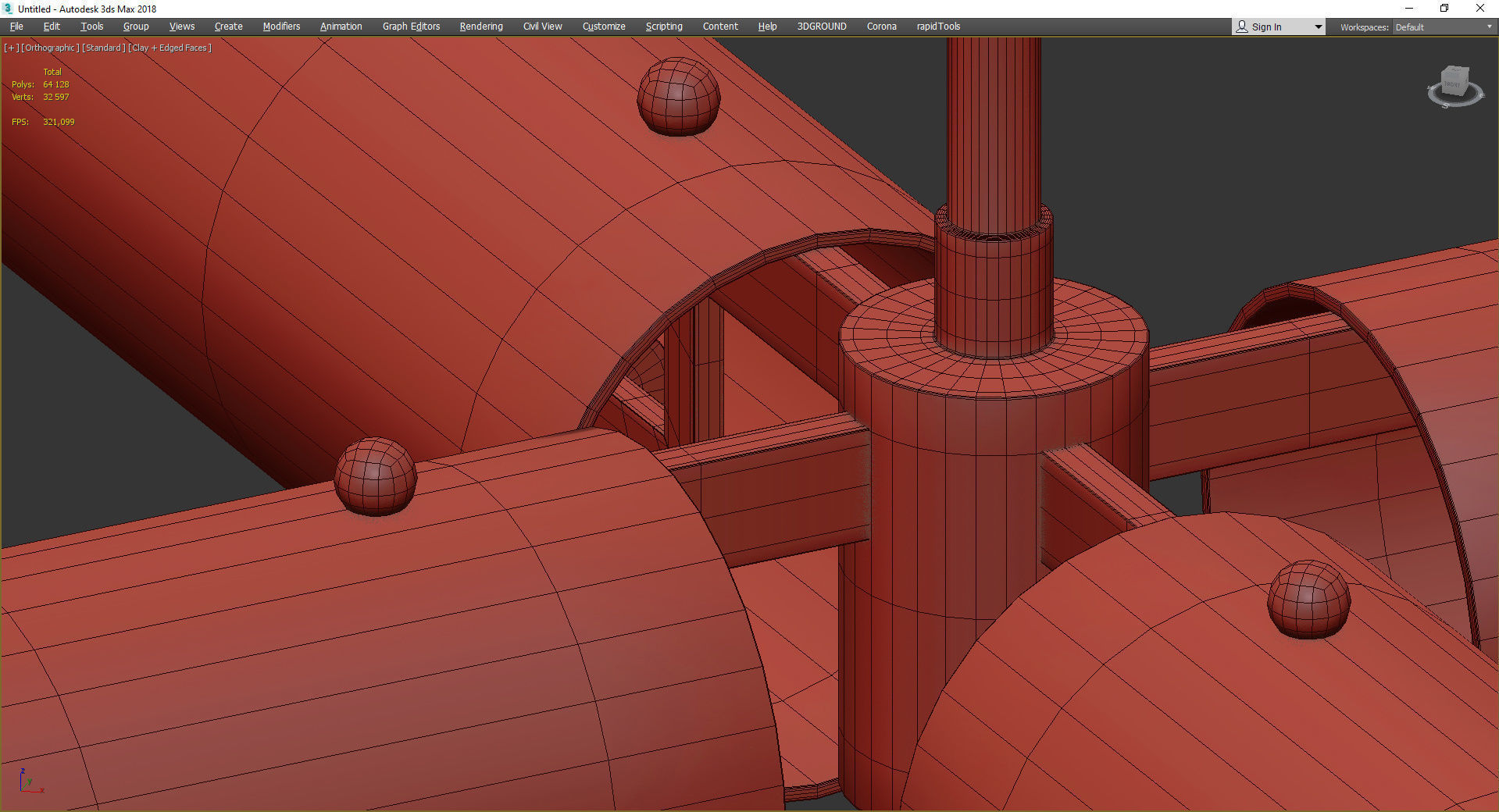The image size is (1499, 812).
Task: Open the Workspaces Default dropdown
Action: pyautogui.click(x=1444, y=27)
